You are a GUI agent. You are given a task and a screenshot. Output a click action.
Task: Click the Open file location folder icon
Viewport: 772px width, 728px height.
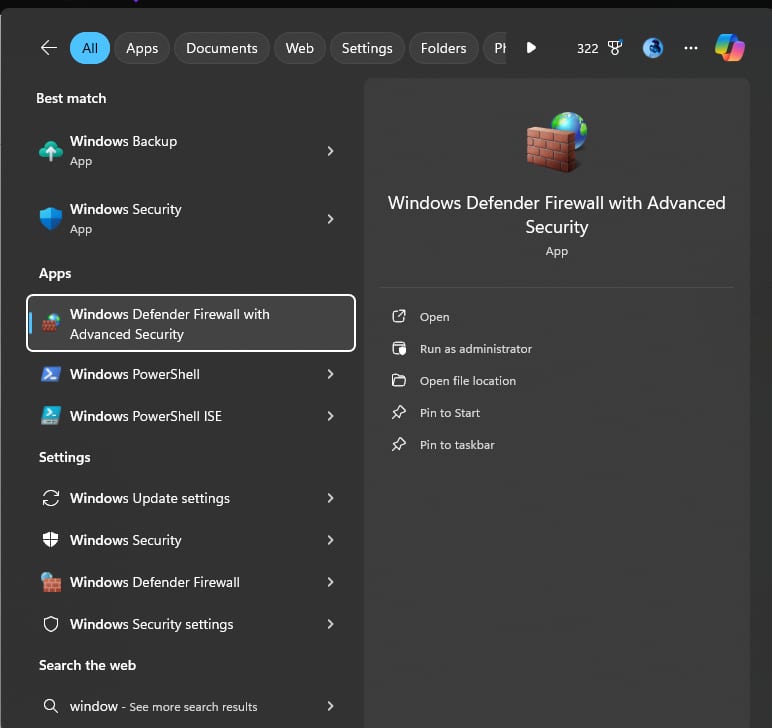pyautogui.click(x=399, y=380)
